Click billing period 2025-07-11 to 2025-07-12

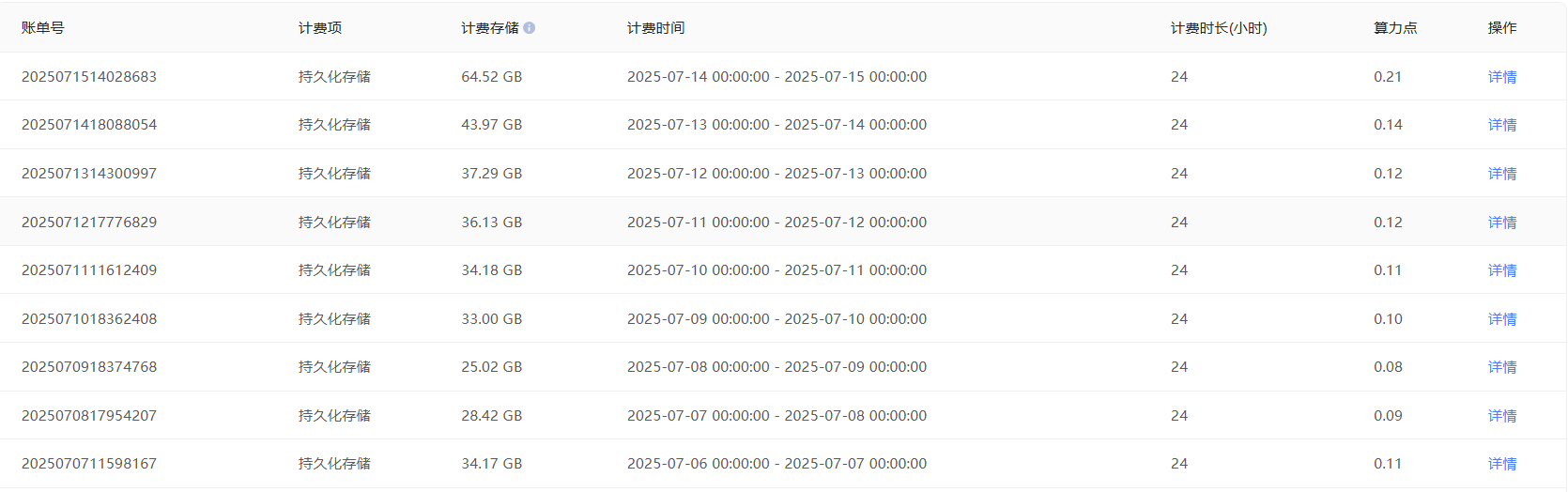tap(777, 223)
